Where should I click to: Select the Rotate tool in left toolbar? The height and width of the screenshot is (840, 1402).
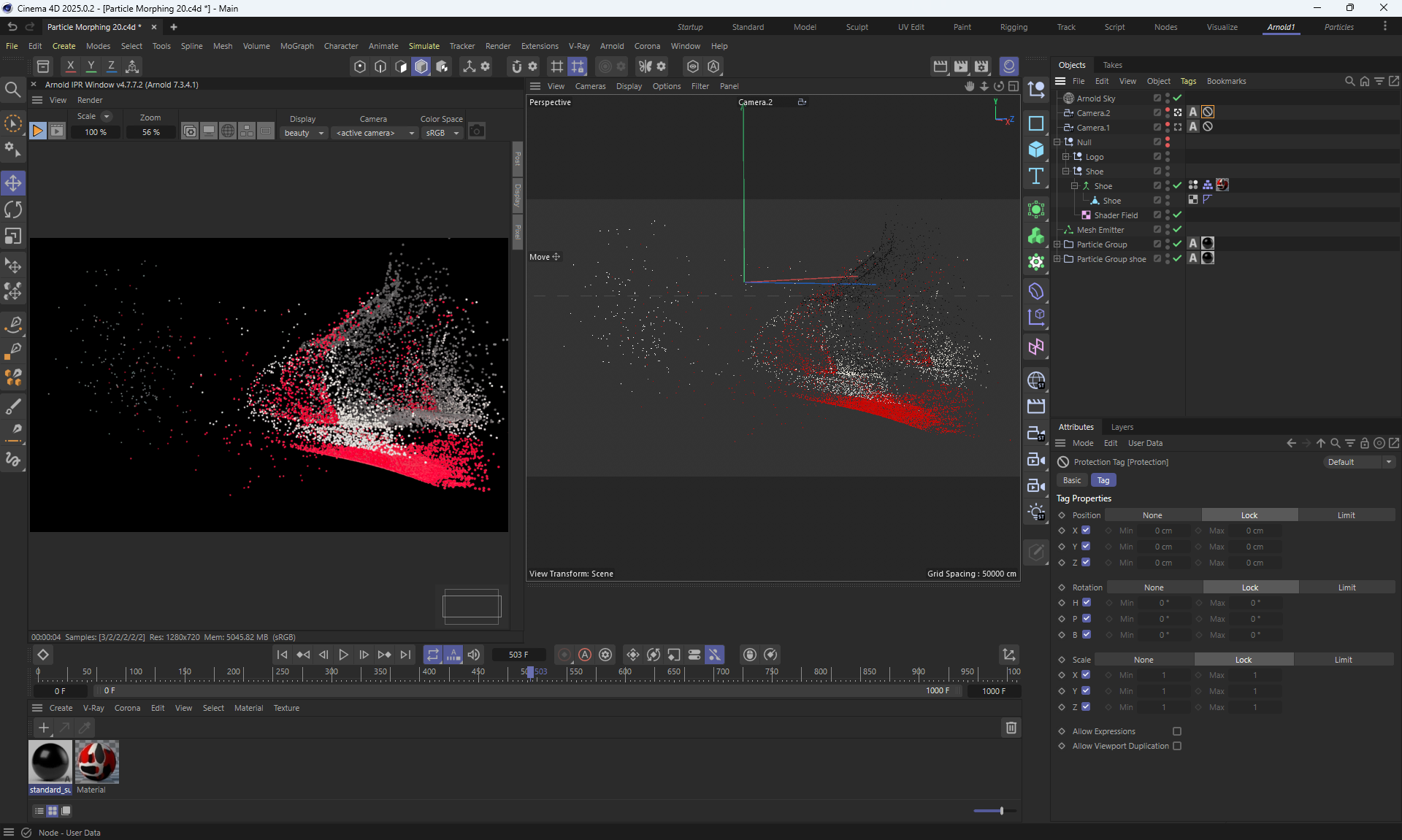13,209
